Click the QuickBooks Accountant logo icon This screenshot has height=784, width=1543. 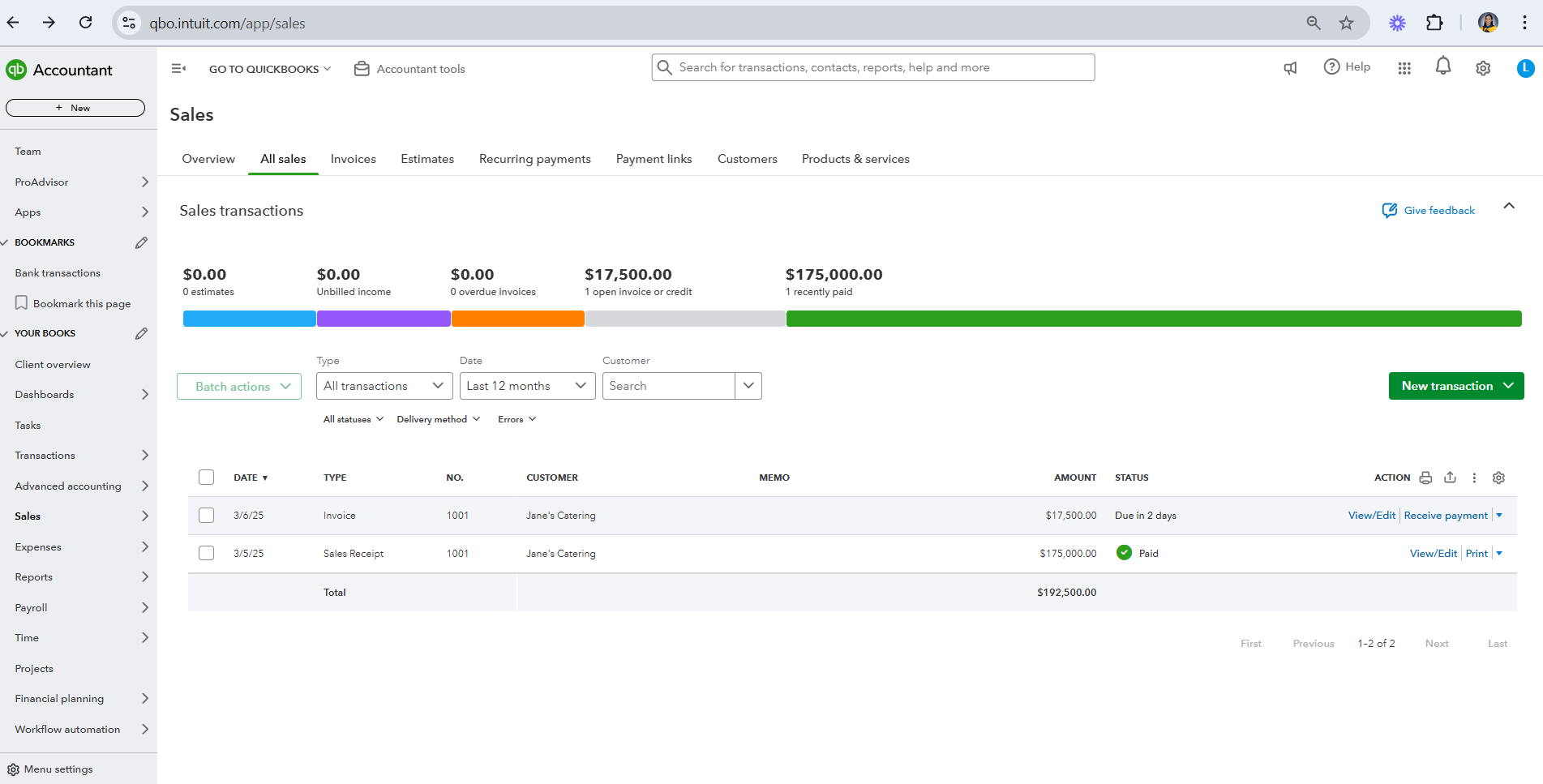click(x=16, y=70)
